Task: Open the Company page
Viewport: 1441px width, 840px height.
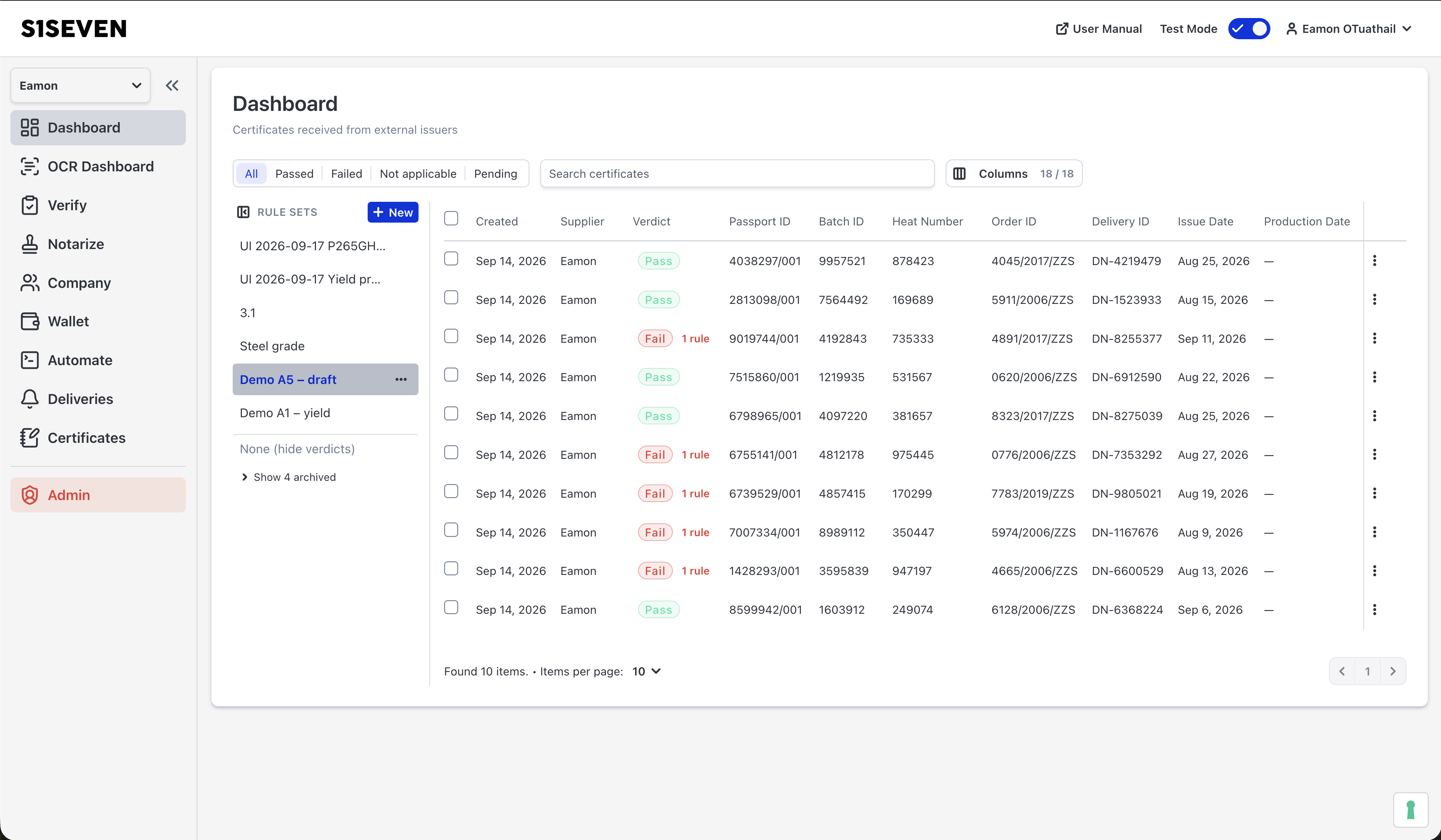Action: coord(98,283)
